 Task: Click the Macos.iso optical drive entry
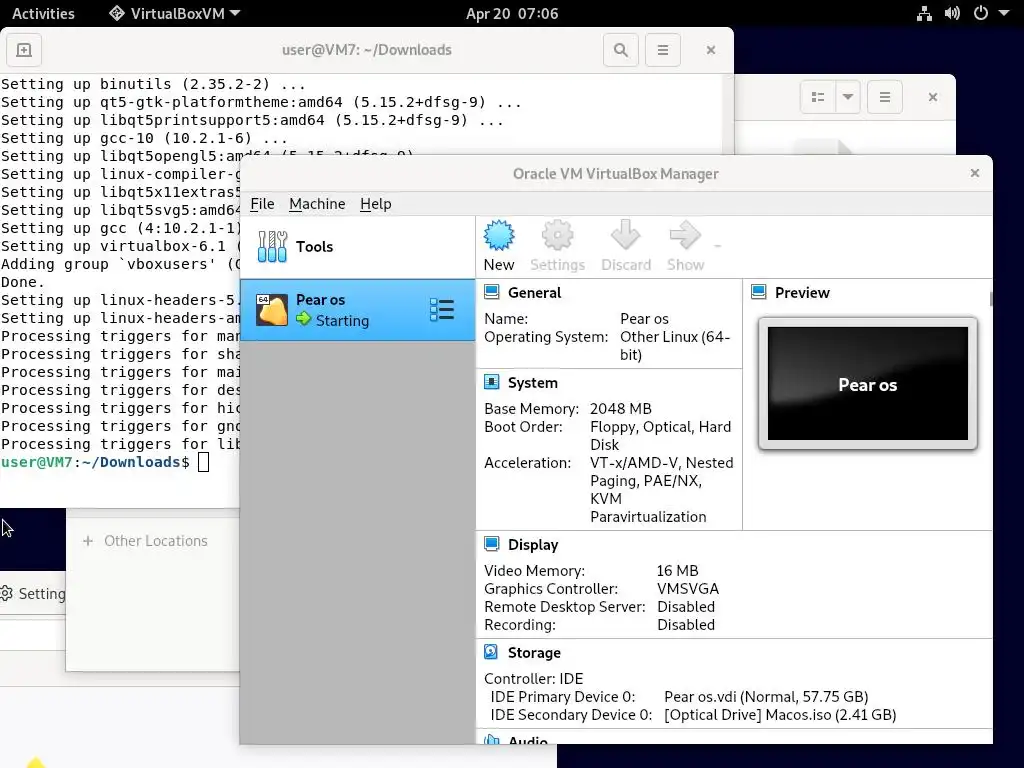[780, 714]
